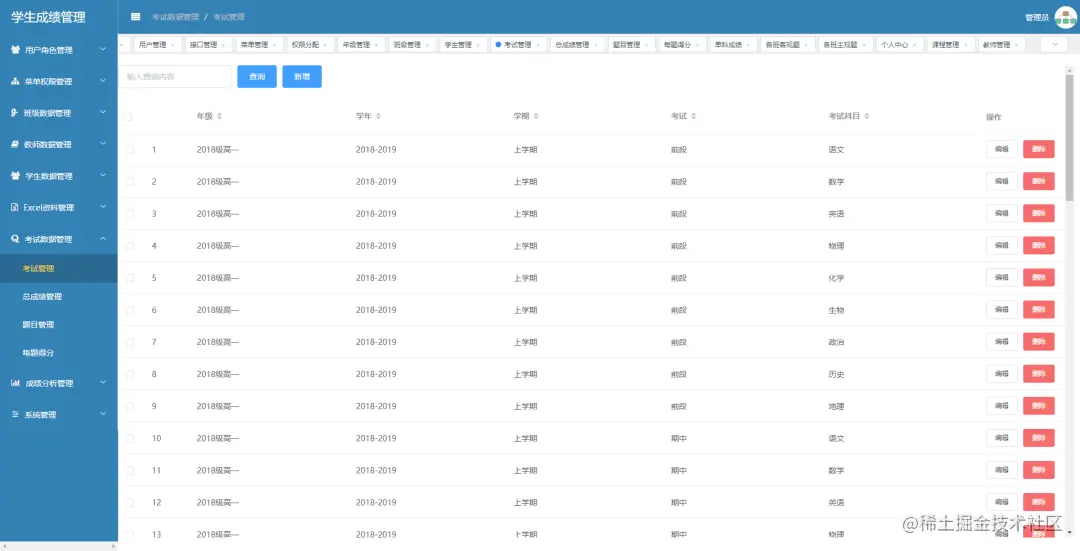The height and width of the screenshot is (551, 1080).
Task: Switch to the 课程管理 tab
Action: tap(949, 45)
